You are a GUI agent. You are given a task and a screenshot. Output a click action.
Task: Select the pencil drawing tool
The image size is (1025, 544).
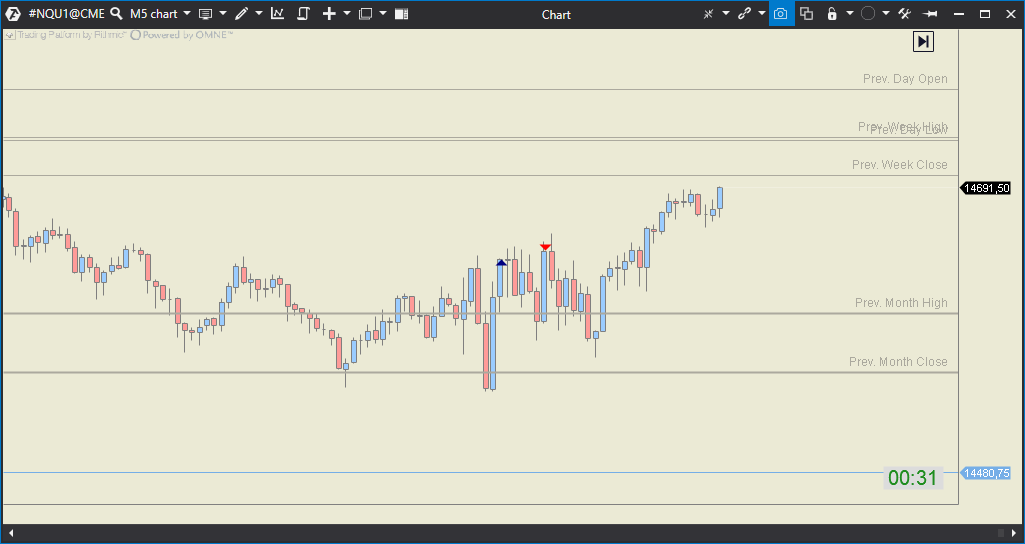(x=242, y=14)
